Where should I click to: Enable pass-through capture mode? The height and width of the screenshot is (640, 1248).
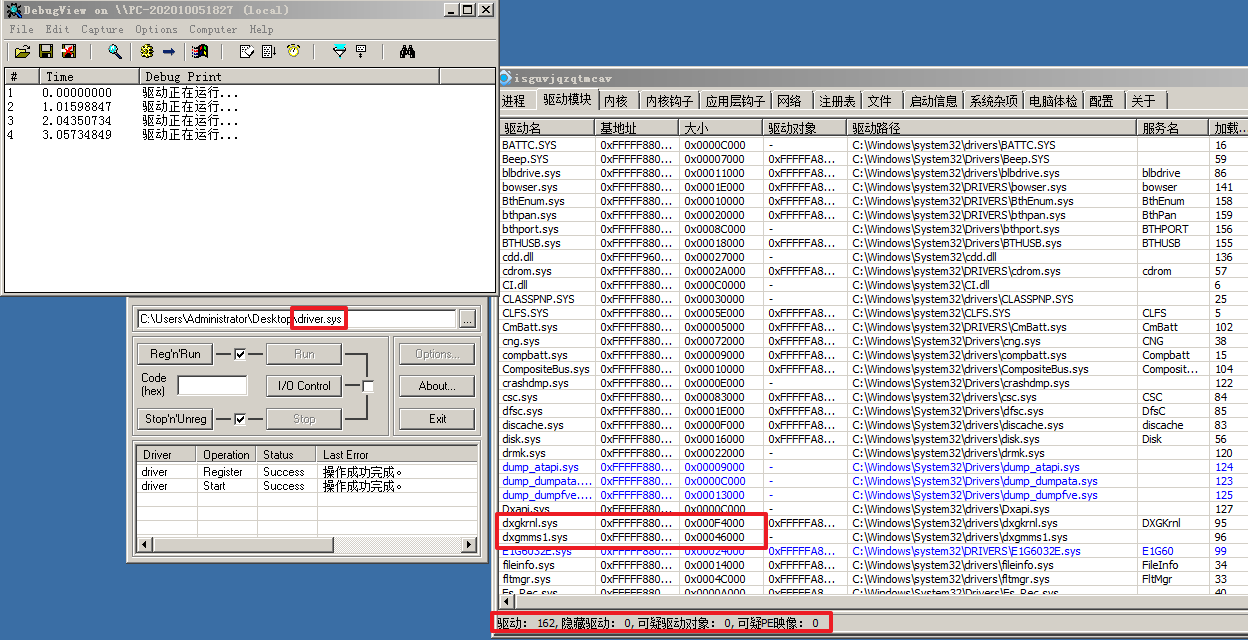pos(168,50)
